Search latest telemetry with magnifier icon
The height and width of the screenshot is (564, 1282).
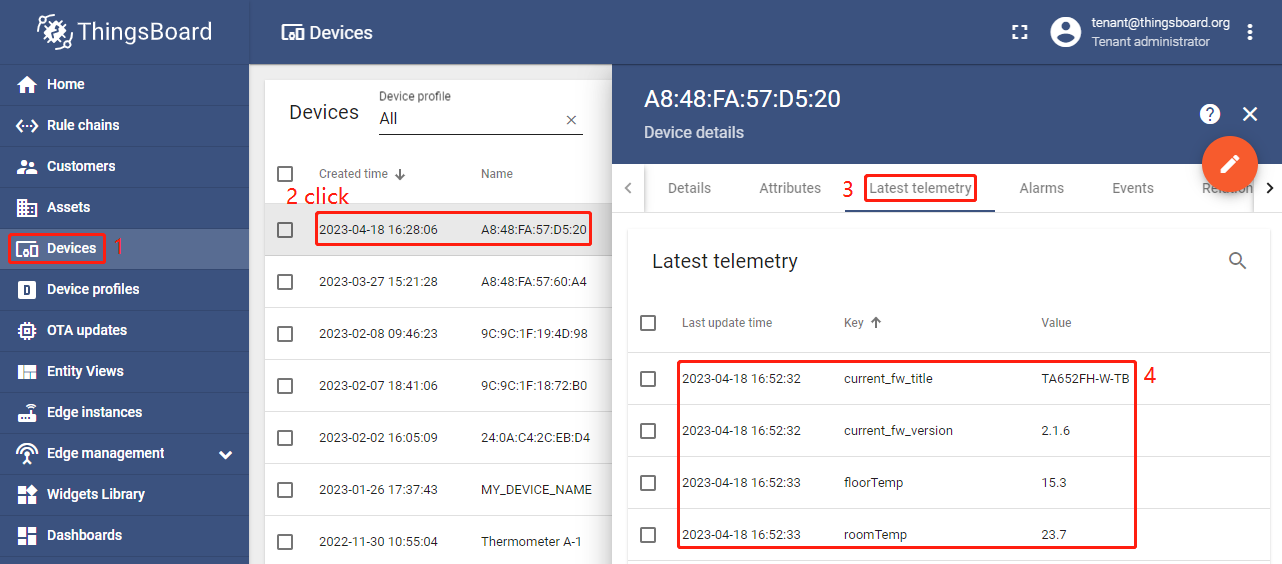[x=1238, y=261]
